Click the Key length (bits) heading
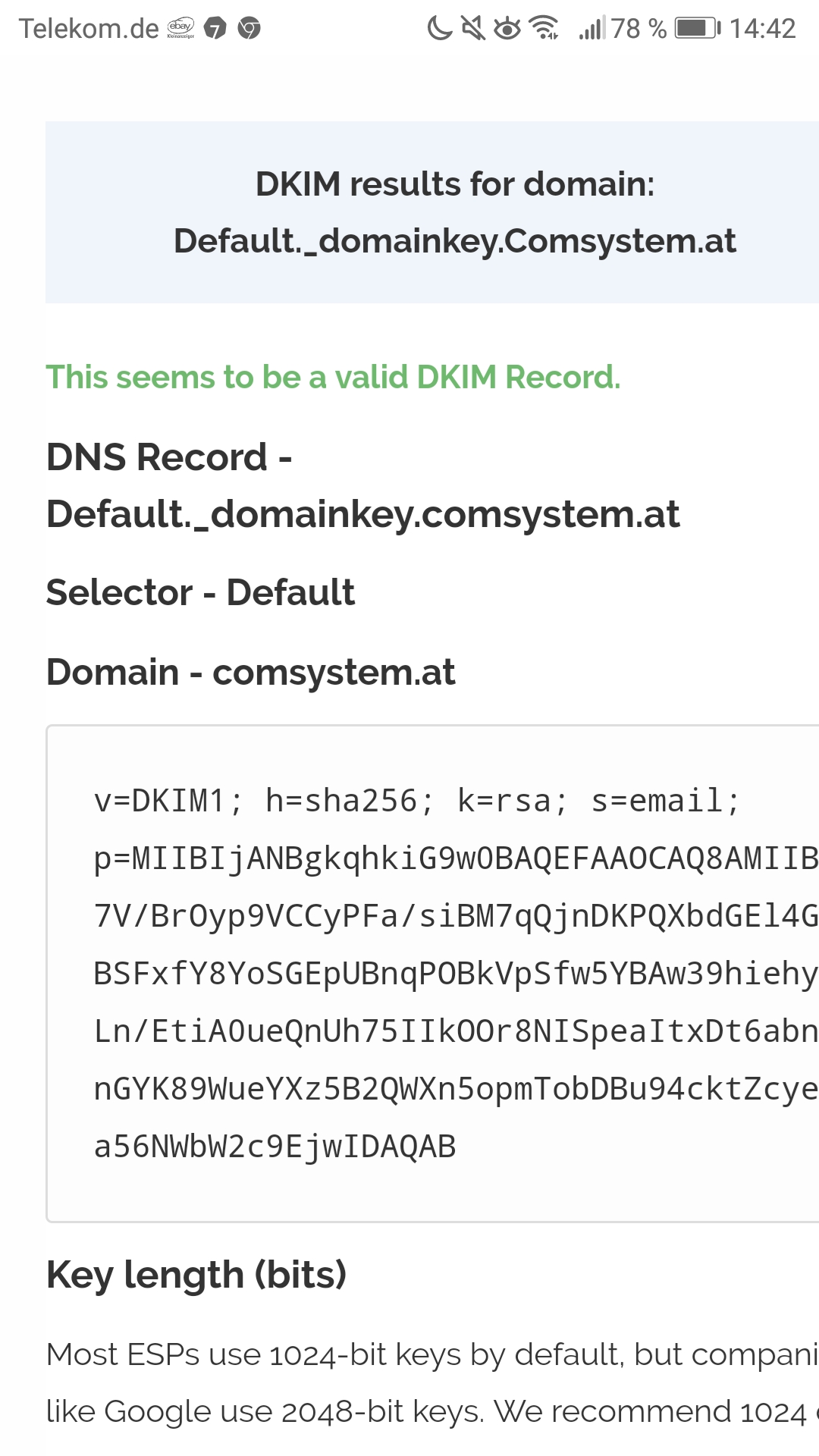The height and width of the screenshot is (1456, 819). tap(196, 1275)
